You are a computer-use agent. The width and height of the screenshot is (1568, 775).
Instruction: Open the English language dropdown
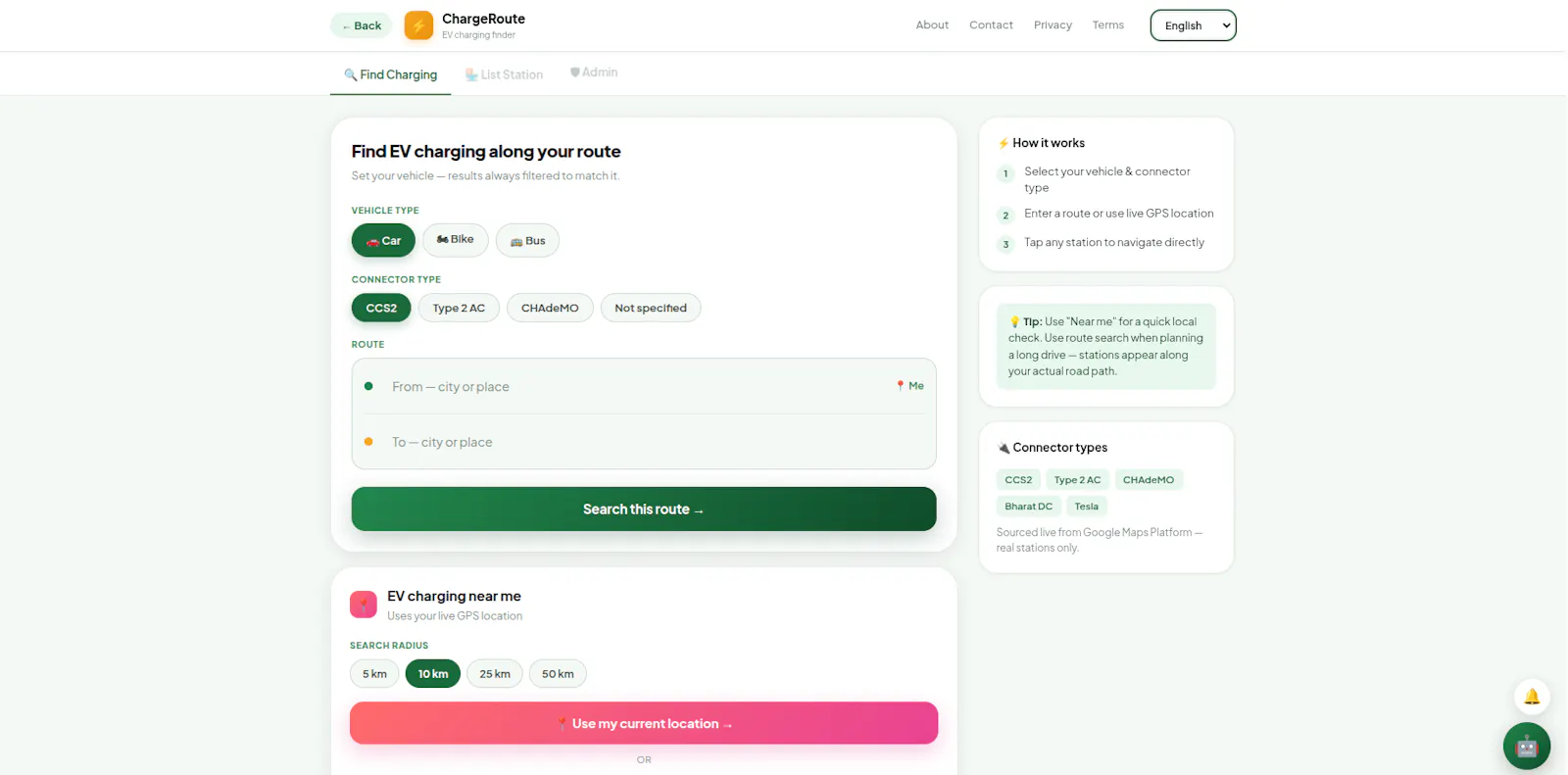point(1193,25)
